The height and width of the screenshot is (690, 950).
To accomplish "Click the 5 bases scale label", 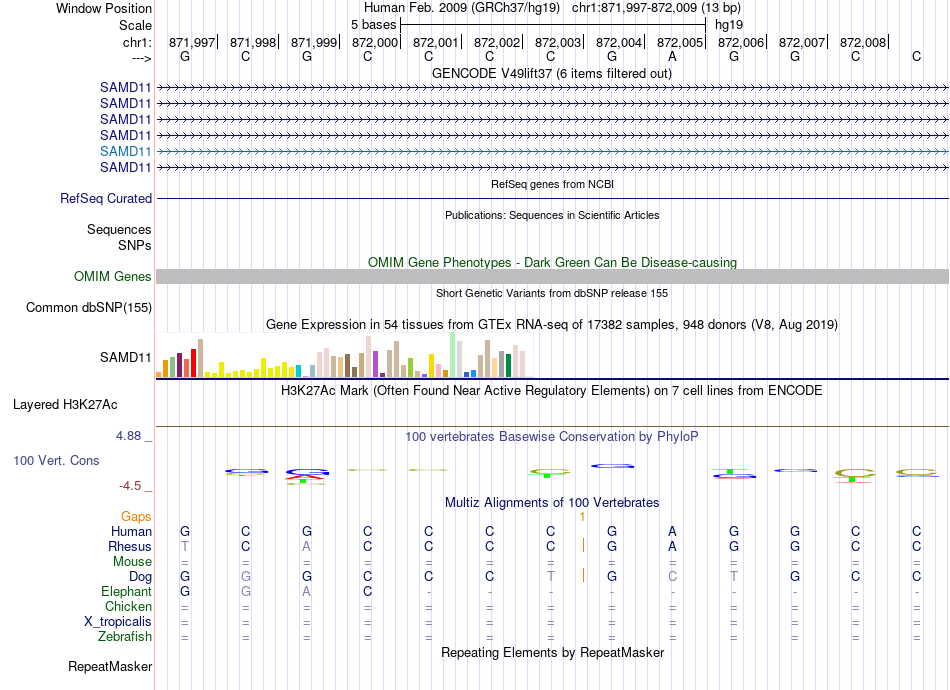I will pos(373,25).
